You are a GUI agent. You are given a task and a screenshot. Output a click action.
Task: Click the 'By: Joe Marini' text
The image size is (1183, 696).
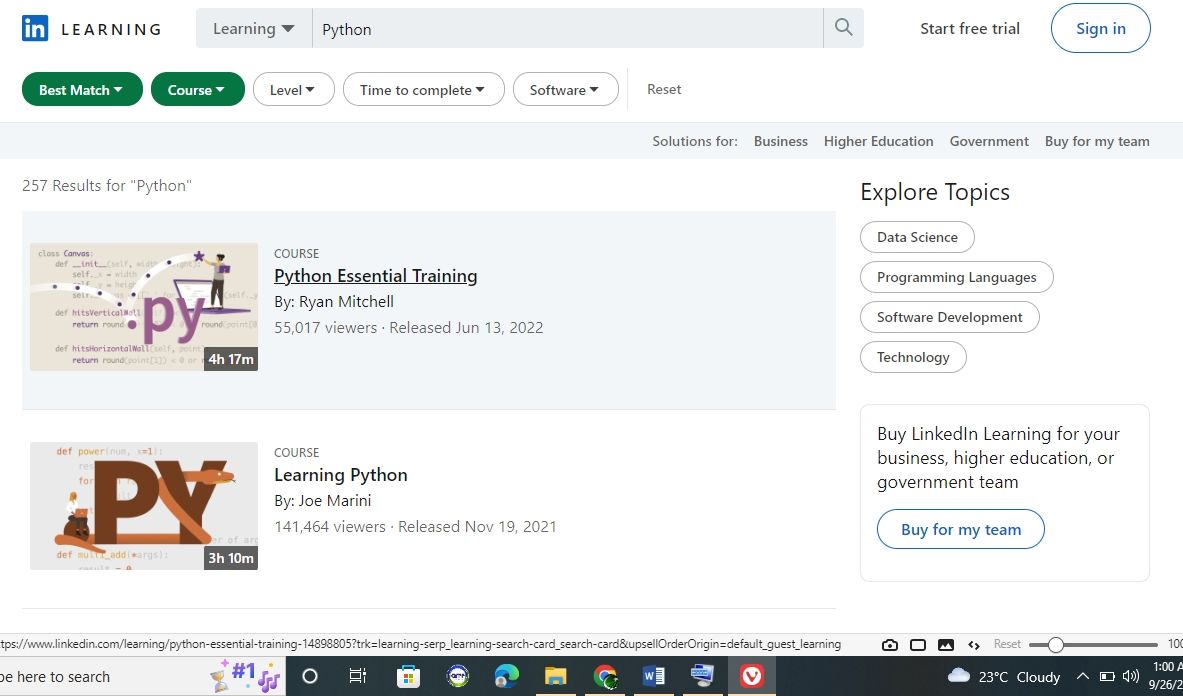tap(322, 501)
